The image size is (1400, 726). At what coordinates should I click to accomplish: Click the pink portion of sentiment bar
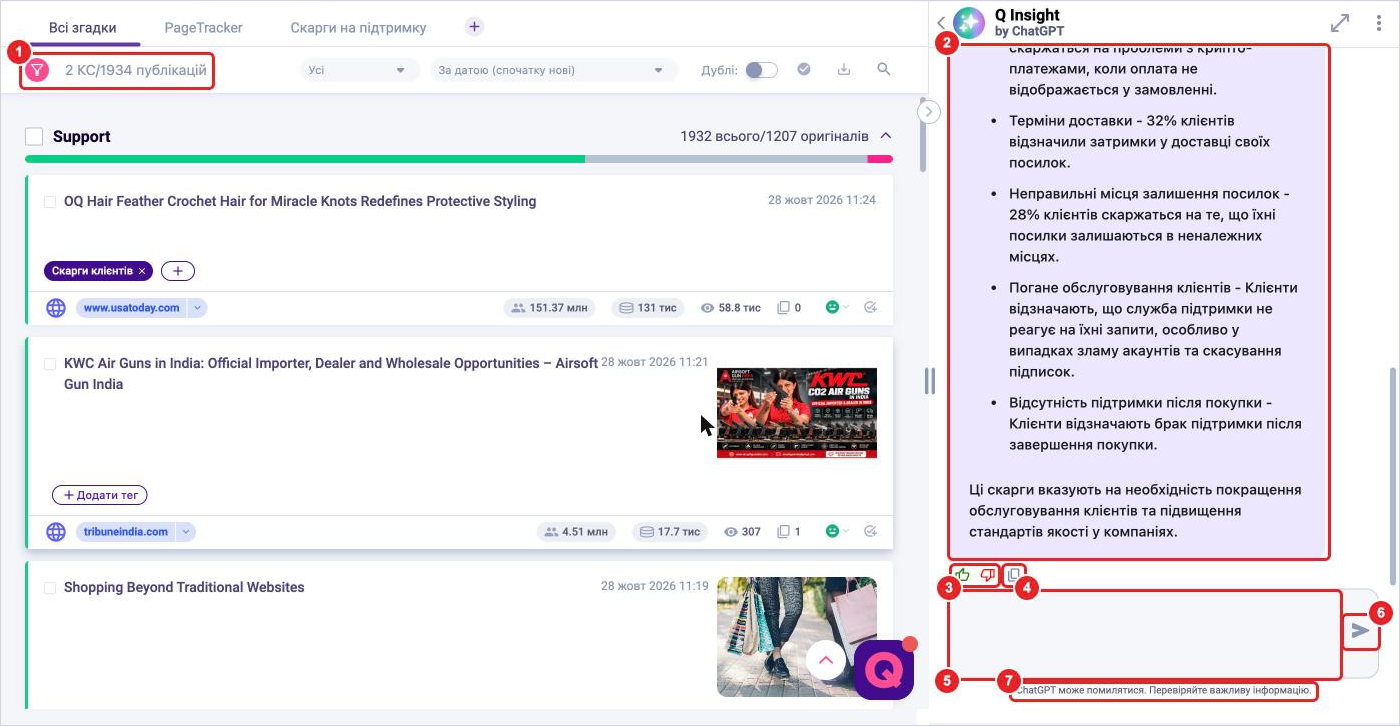[x=880, y=159]
